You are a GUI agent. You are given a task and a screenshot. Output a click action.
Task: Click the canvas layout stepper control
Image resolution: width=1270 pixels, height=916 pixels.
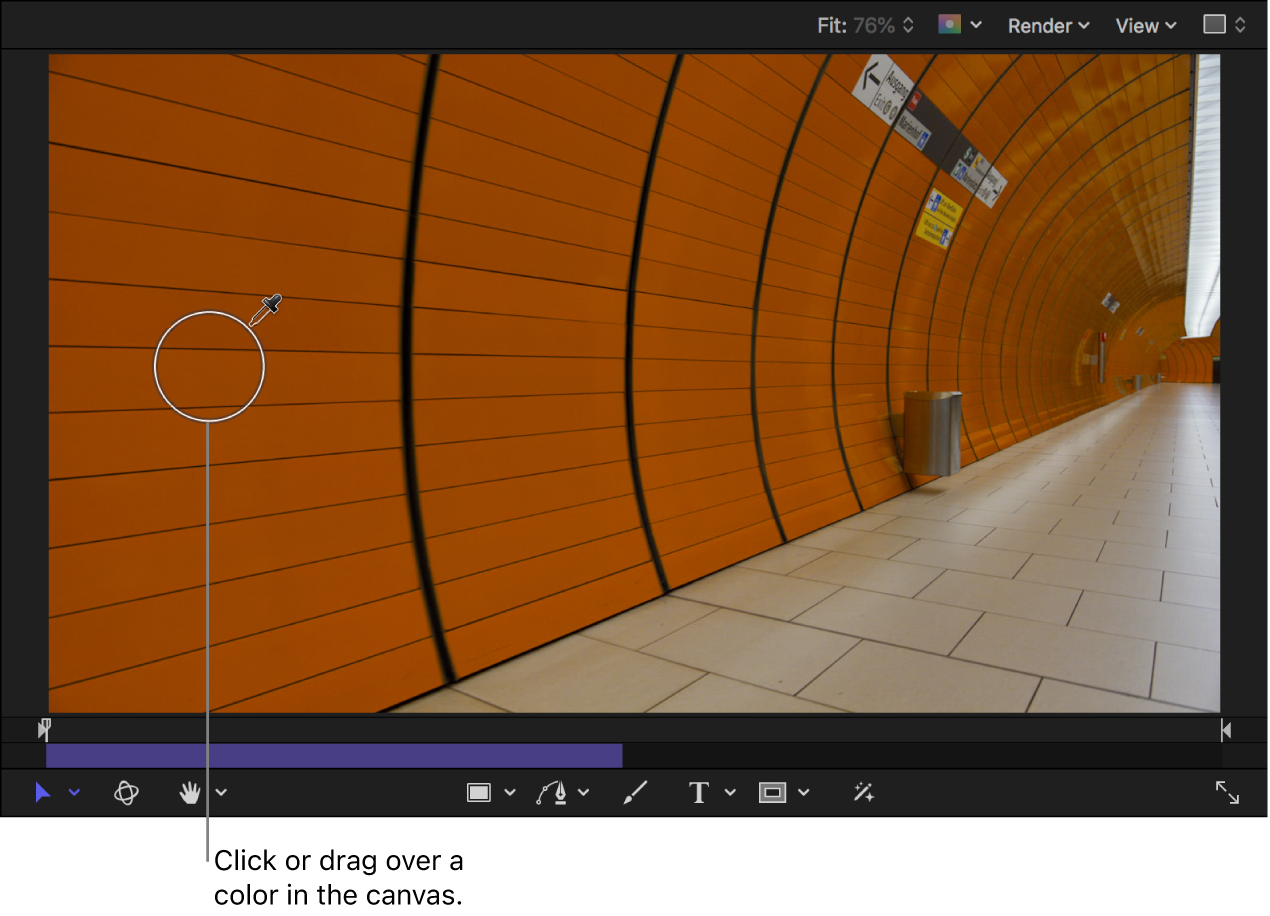point(1222,25)
